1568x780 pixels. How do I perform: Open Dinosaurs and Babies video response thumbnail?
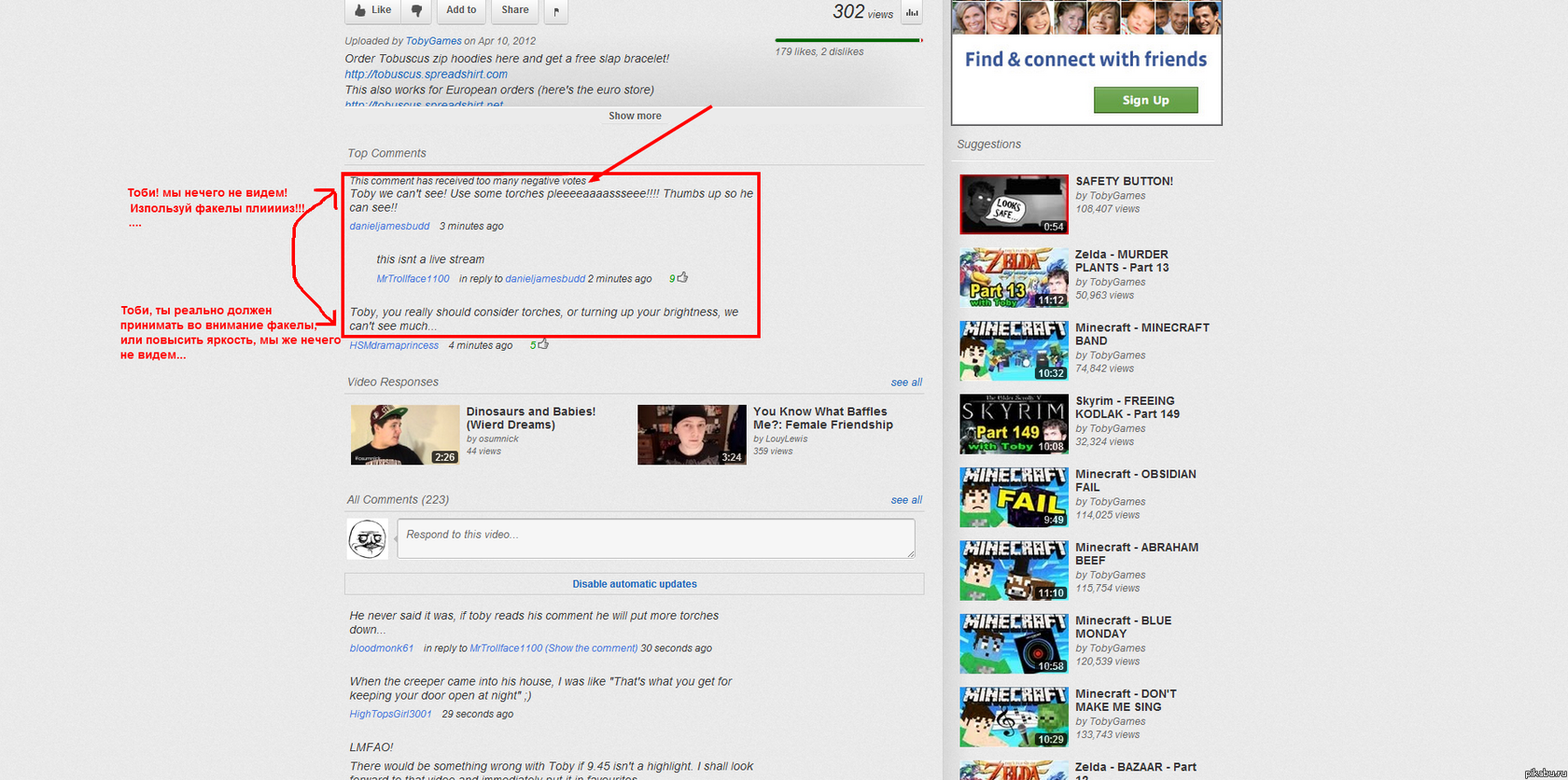coord(404,435)
